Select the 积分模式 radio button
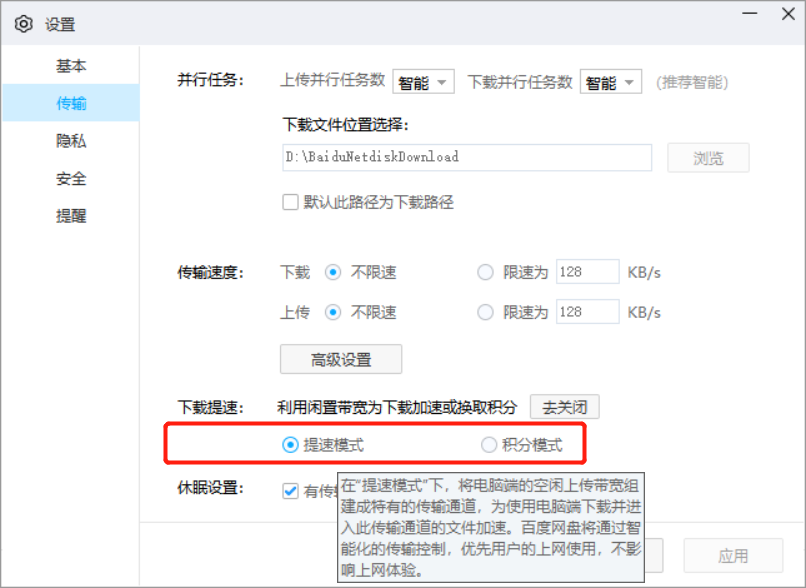Screen dimensions: 806x588 pyautogui.click(x=488, y=445)
